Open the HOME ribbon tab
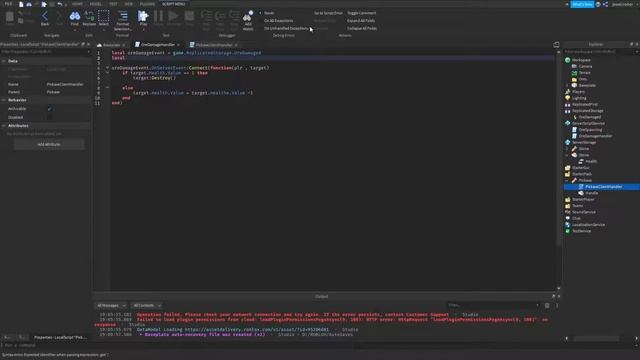Screen dimensions: 640x360 coord(77,4)
